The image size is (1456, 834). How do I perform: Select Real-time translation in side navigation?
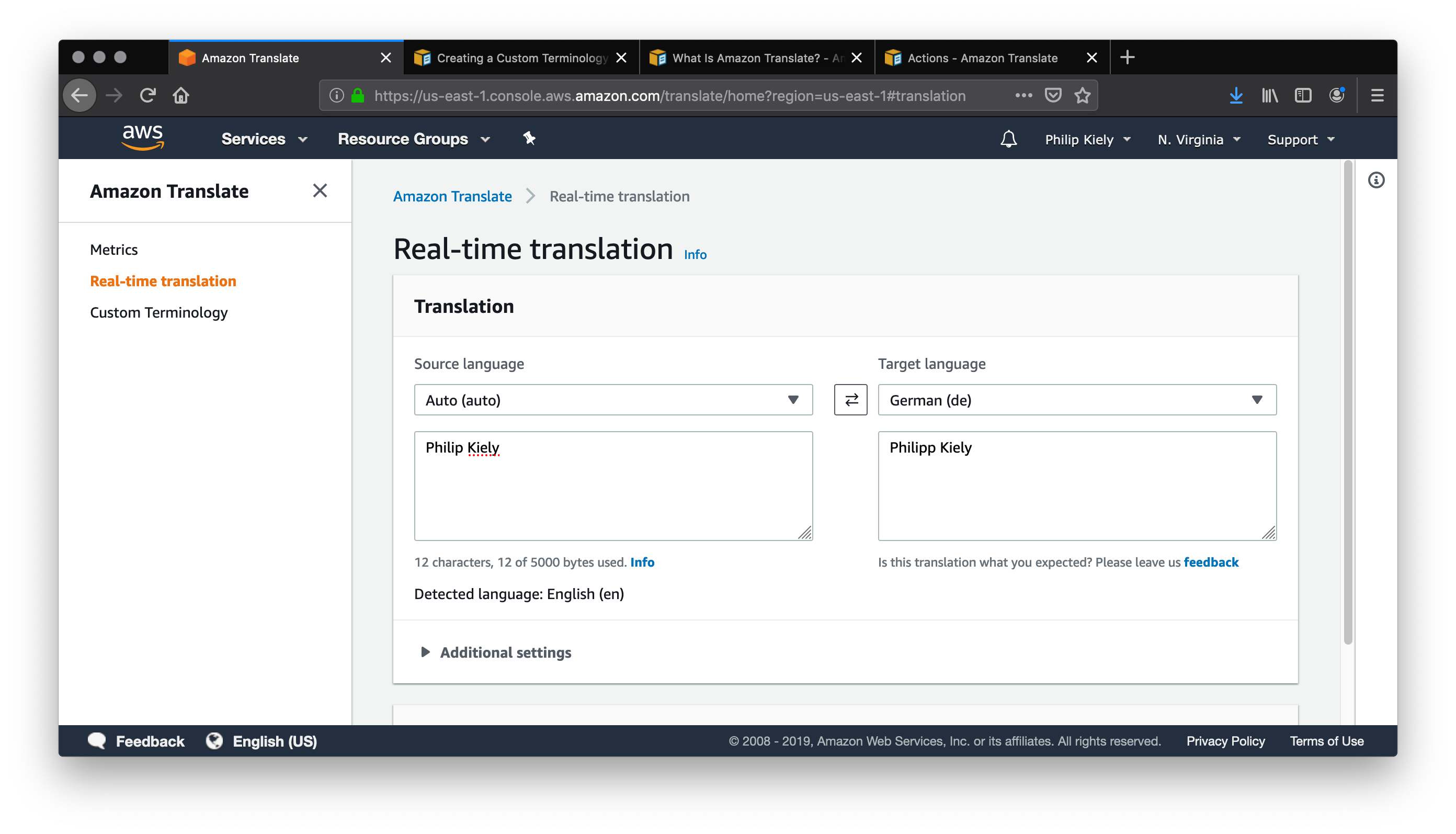[x=163, y=280]
